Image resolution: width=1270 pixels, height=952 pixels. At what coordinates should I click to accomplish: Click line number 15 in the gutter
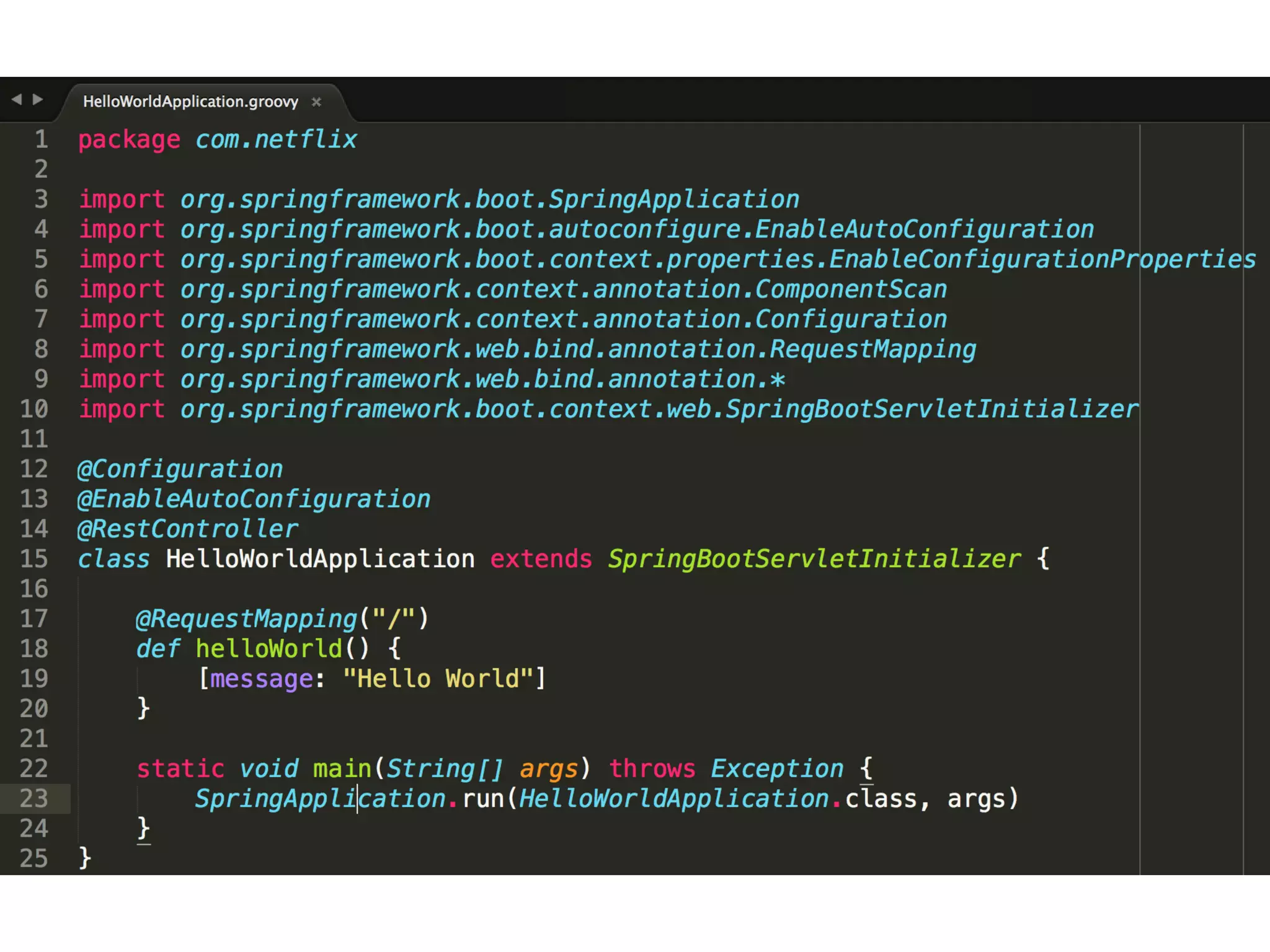[34, 559]
